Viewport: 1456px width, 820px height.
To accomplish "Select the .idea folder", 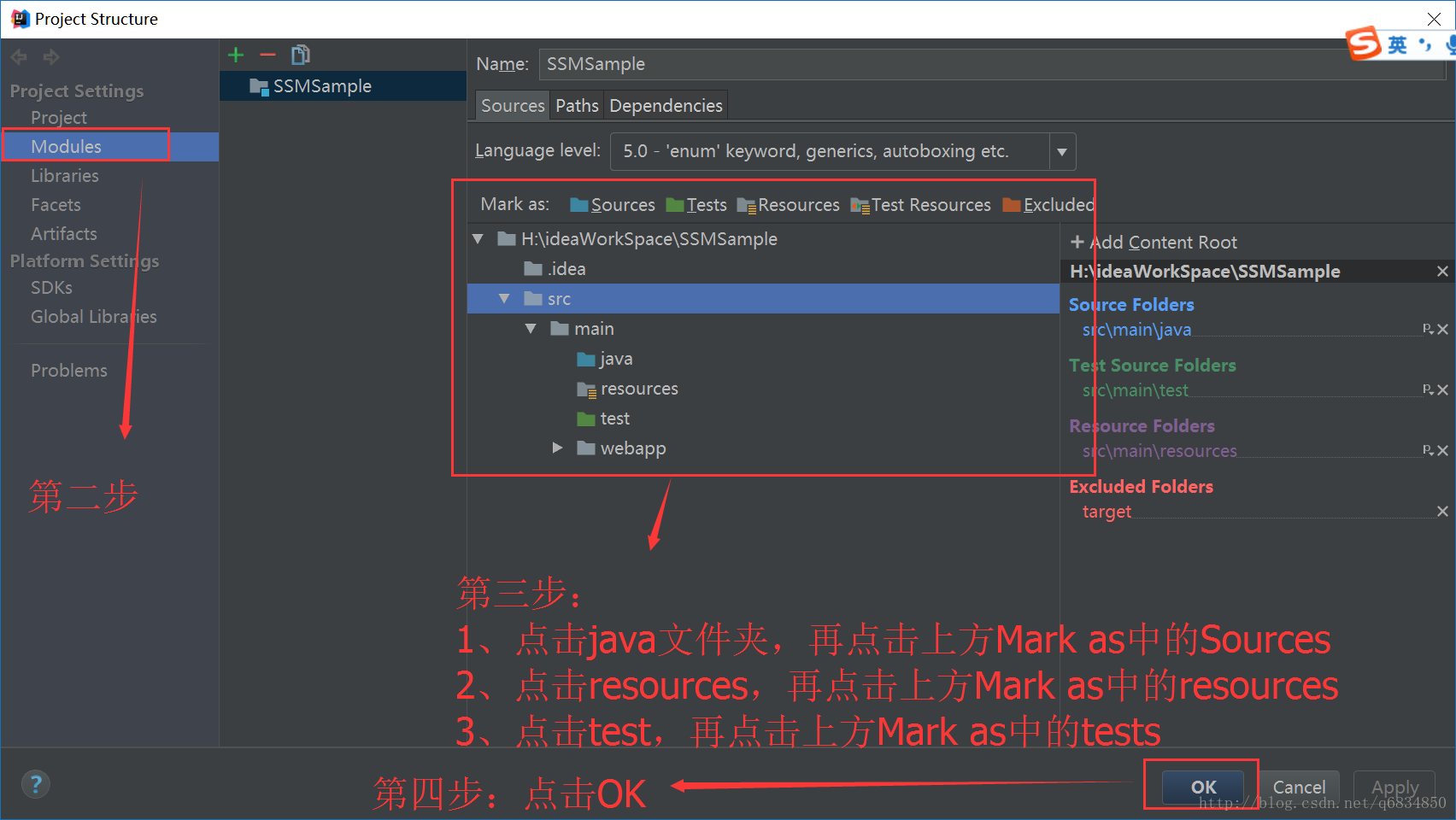I will 555,269.
